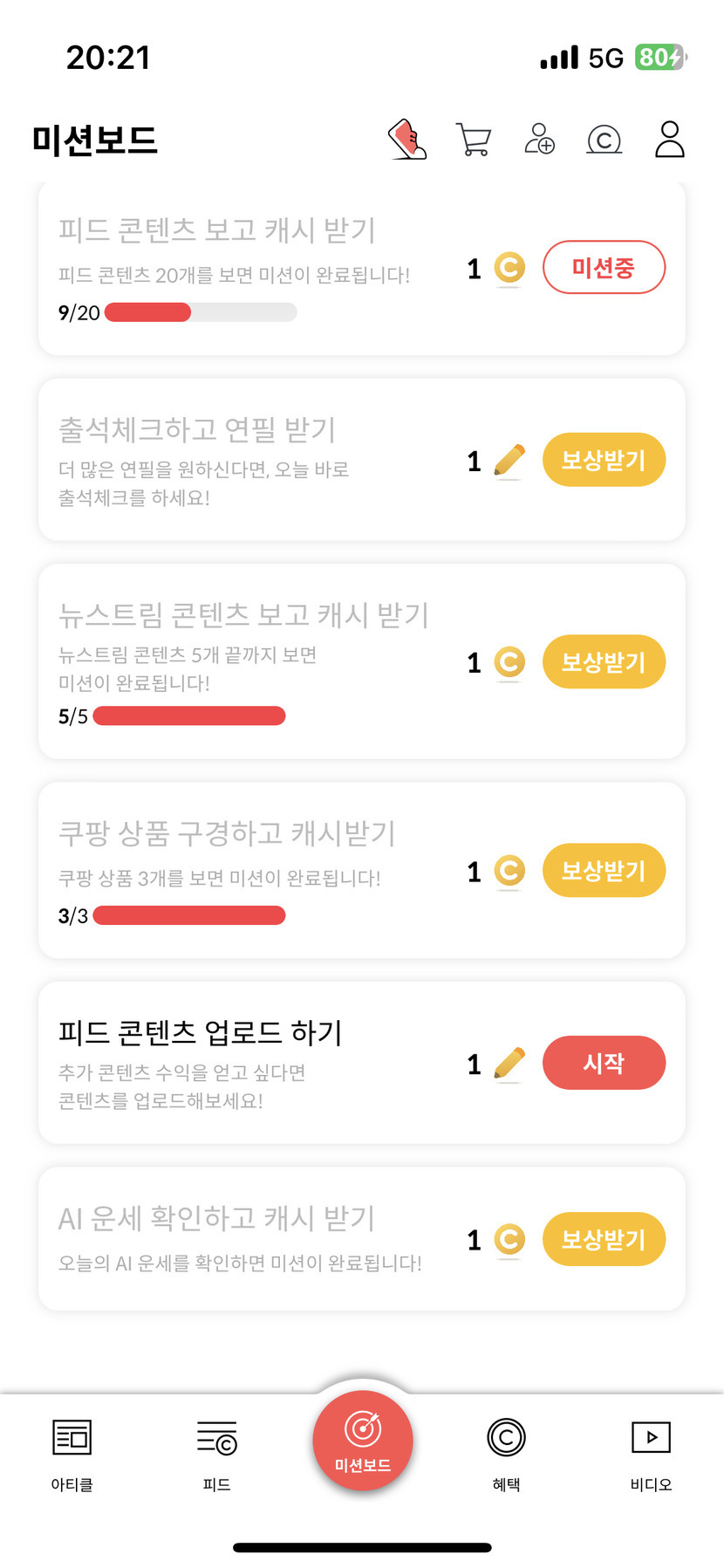Claim reward for AI 운세 mission
The width and height of the screenshot is (724, 1568).
coord(604,1239)
